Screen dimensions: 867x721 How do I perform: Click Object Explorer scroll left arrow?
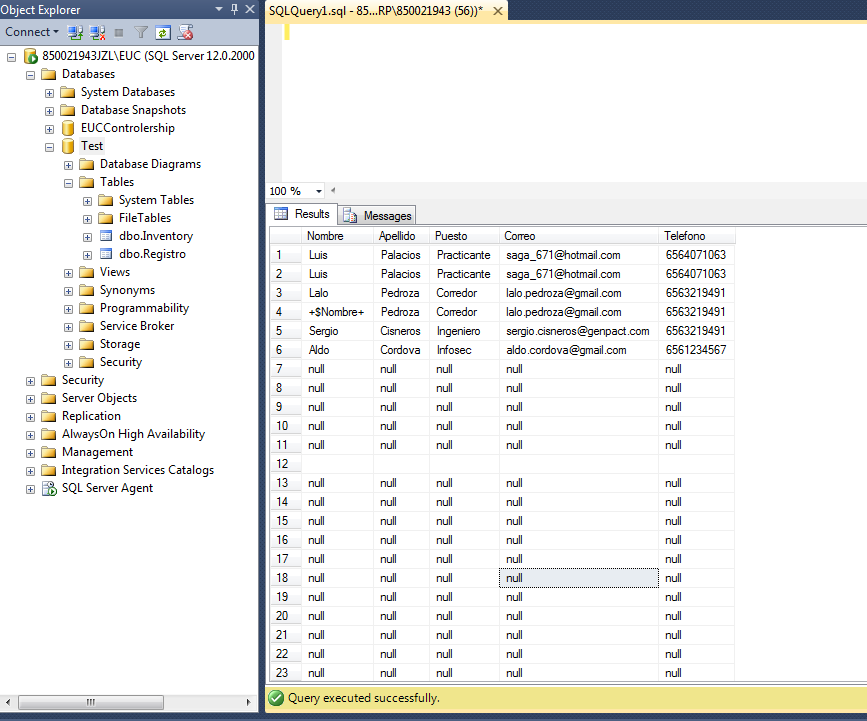8,702
